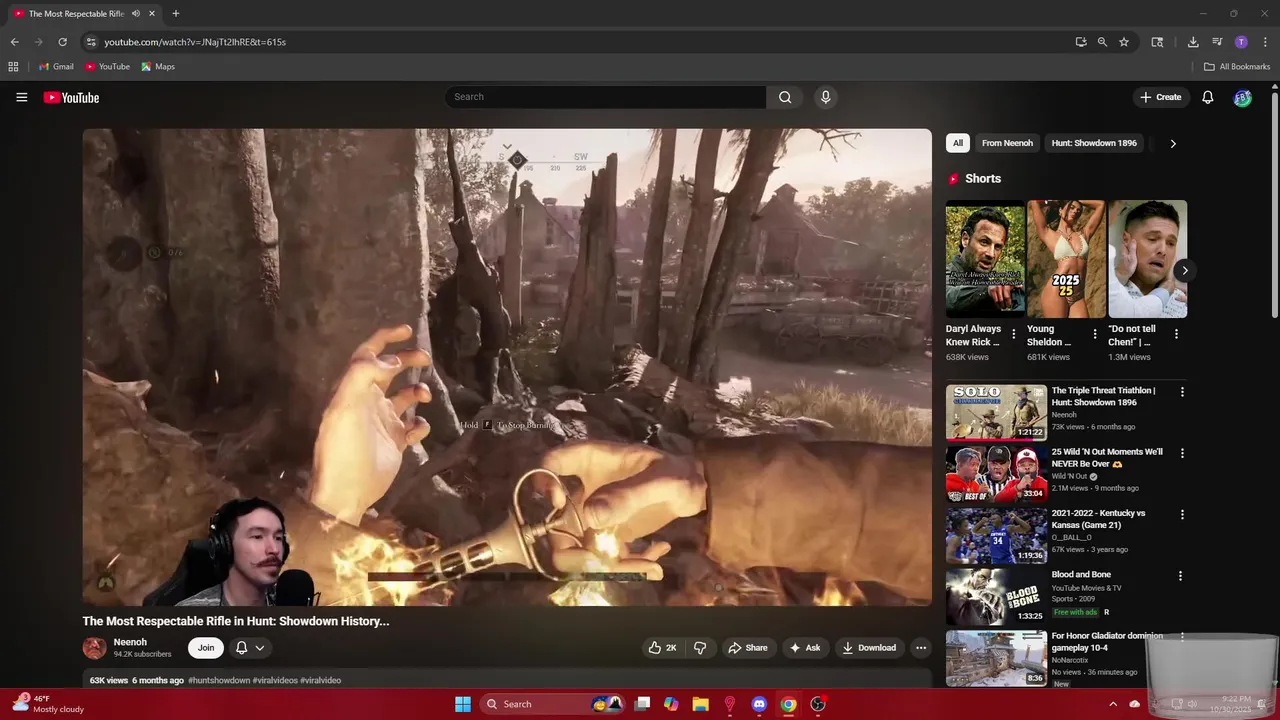The width and height of the screenshot is (1280, 720).
Task: Open options for Wild 'N Out video
Action: [x=1182, y=453]
